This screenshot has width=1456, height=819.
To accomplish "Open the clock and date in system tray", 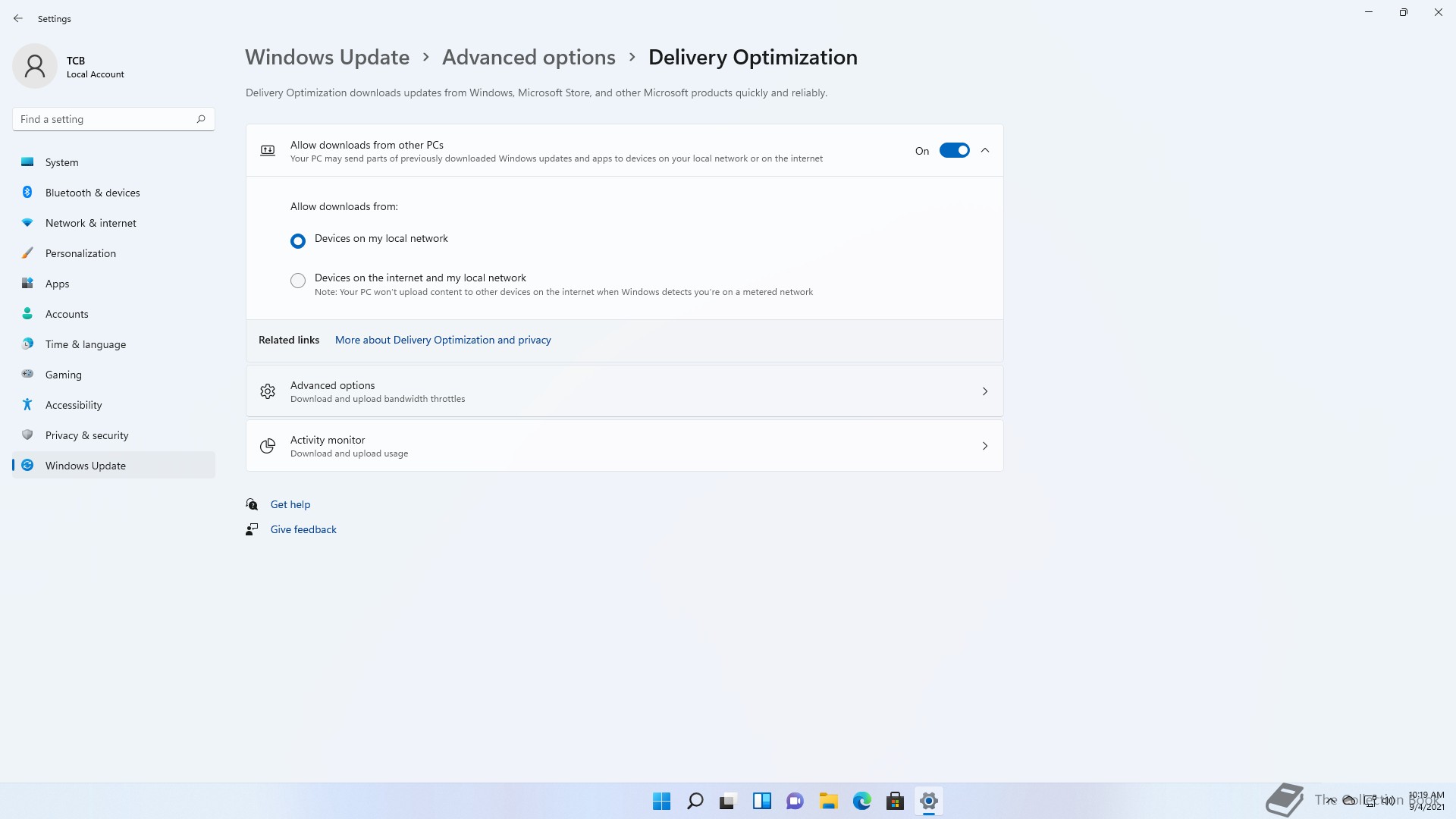I will click(x=1426, y=801).
